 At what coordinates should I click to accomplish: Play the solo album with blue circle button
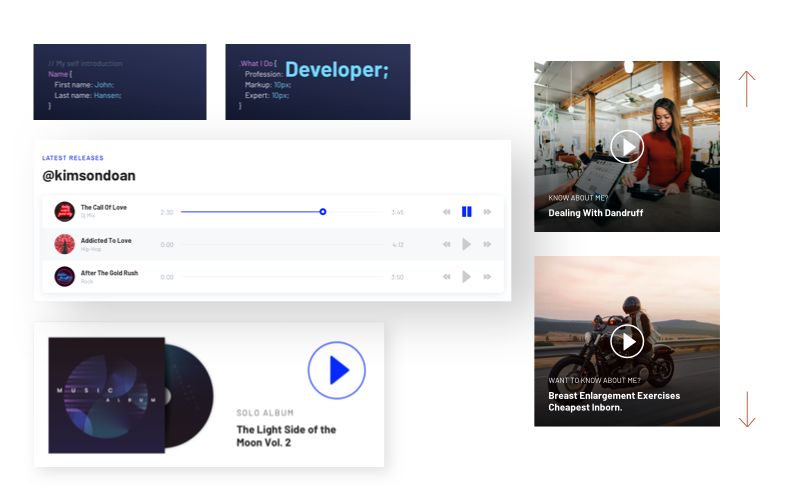(x=336, y=370)
